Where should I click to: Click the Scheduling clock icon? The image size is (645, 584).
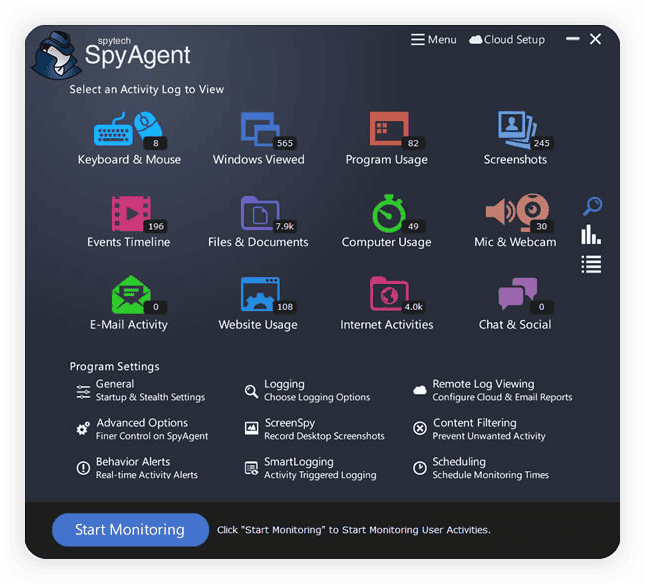[x=420, y=468]
